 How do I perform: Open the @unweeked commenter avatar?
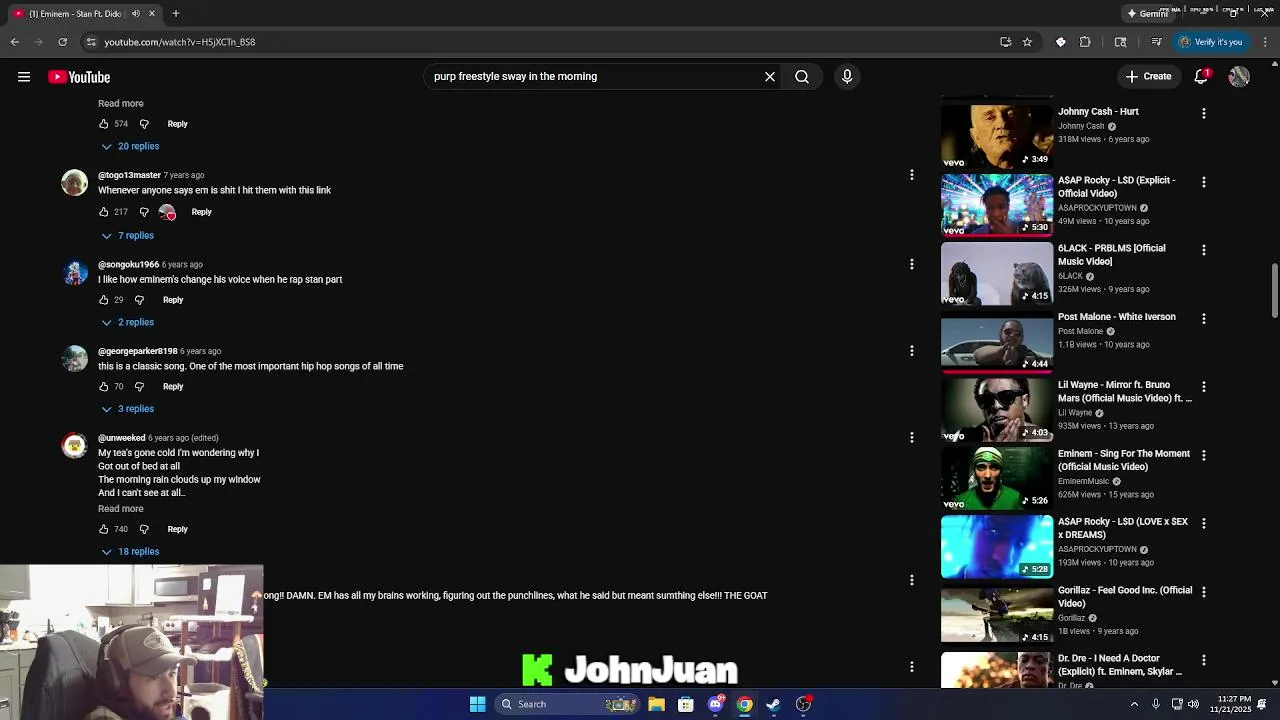pos(75,445)
